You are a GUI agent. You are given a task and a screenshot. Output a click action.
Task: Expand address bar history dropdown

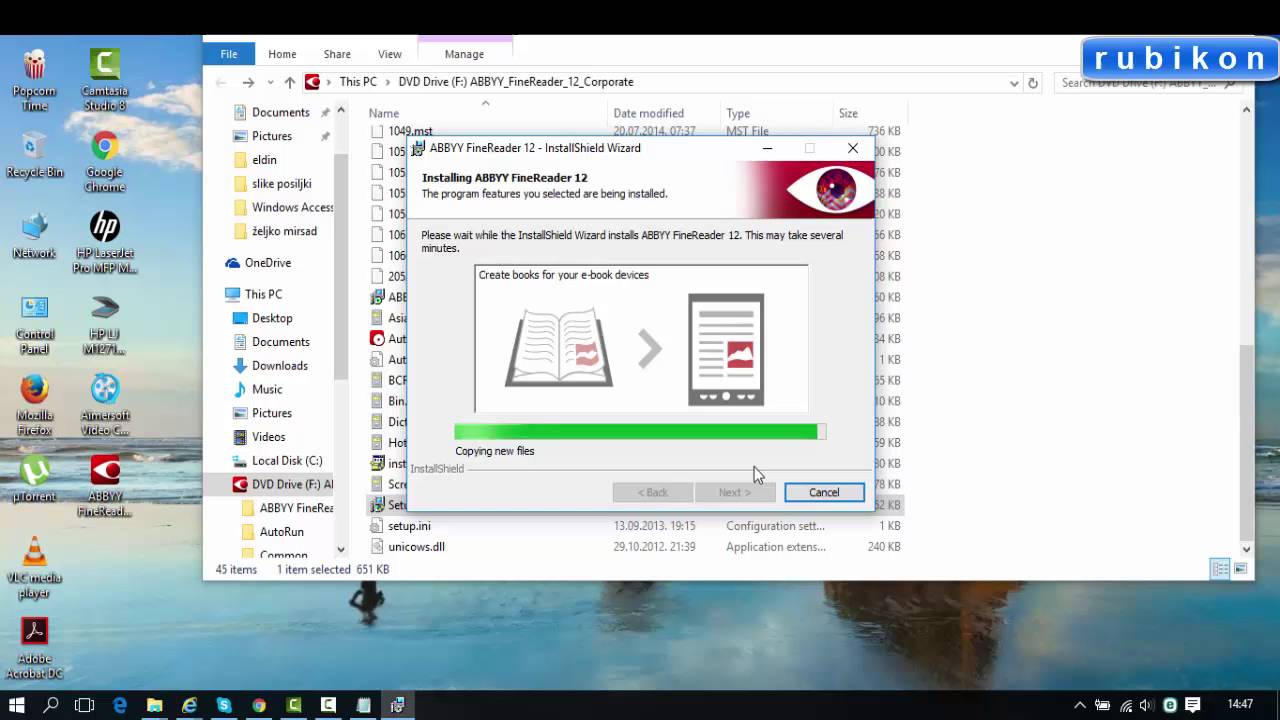click(1014, 83)
